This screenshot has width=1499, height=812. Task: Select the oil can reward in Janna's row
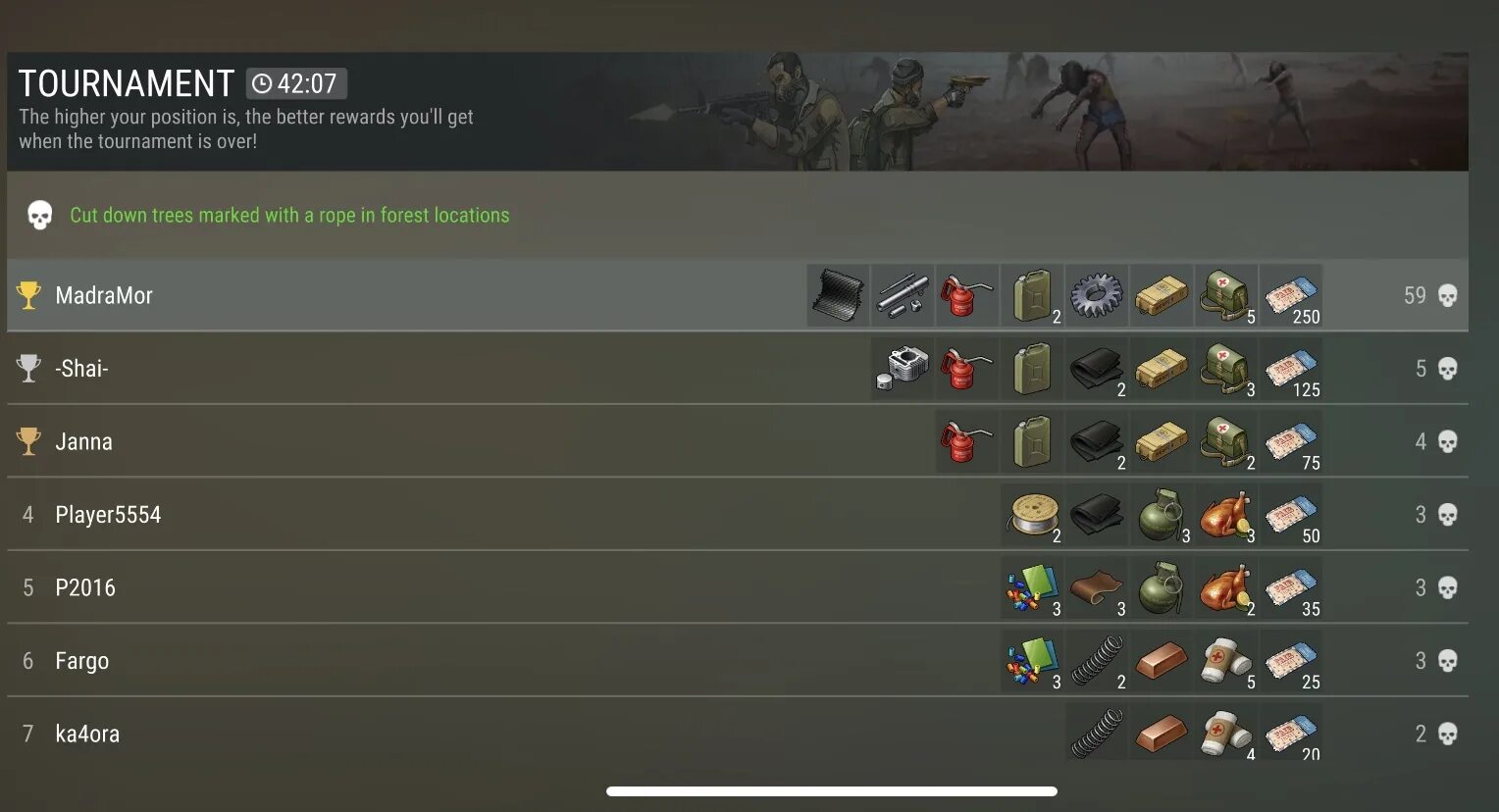[x=967, y=441]
